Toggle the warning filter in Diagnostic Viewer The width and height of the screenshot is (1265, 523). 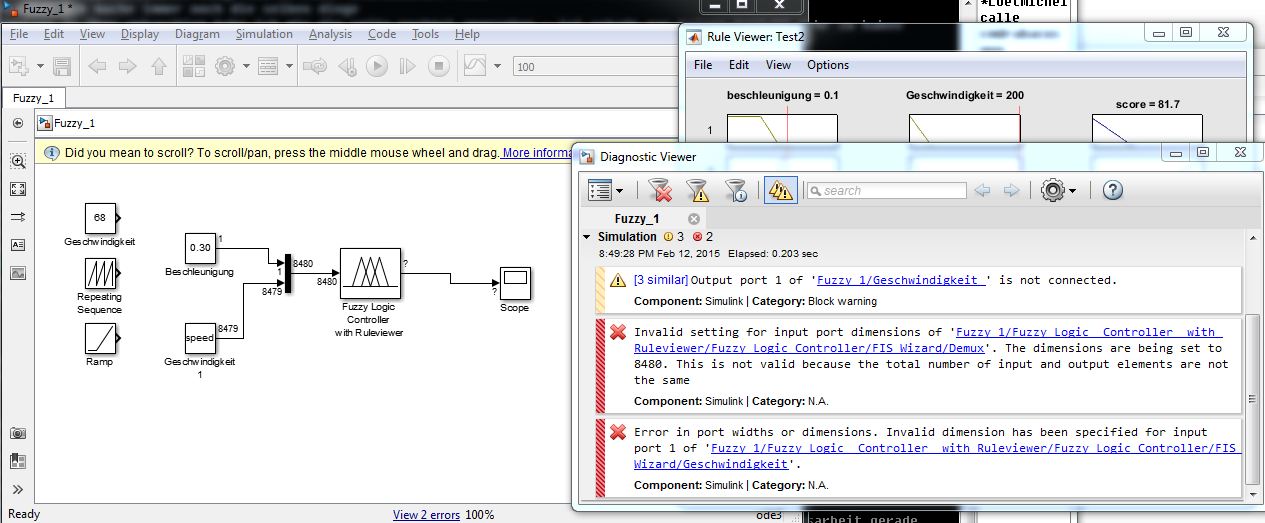pyautogui.click(x=697, y=190)
